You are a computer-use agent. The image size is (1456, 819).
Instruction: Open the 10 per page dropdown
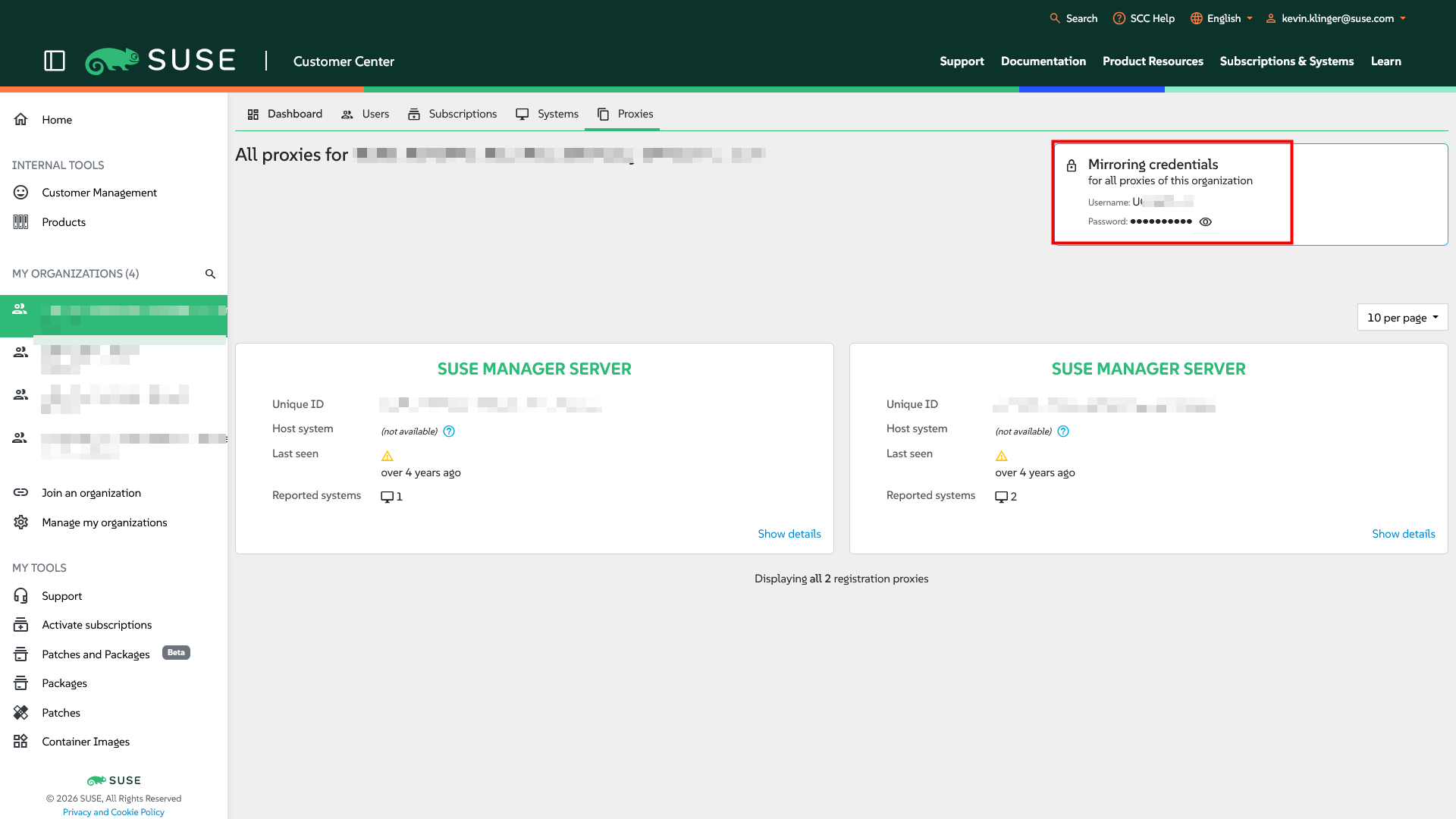(x=1403, y=318)
